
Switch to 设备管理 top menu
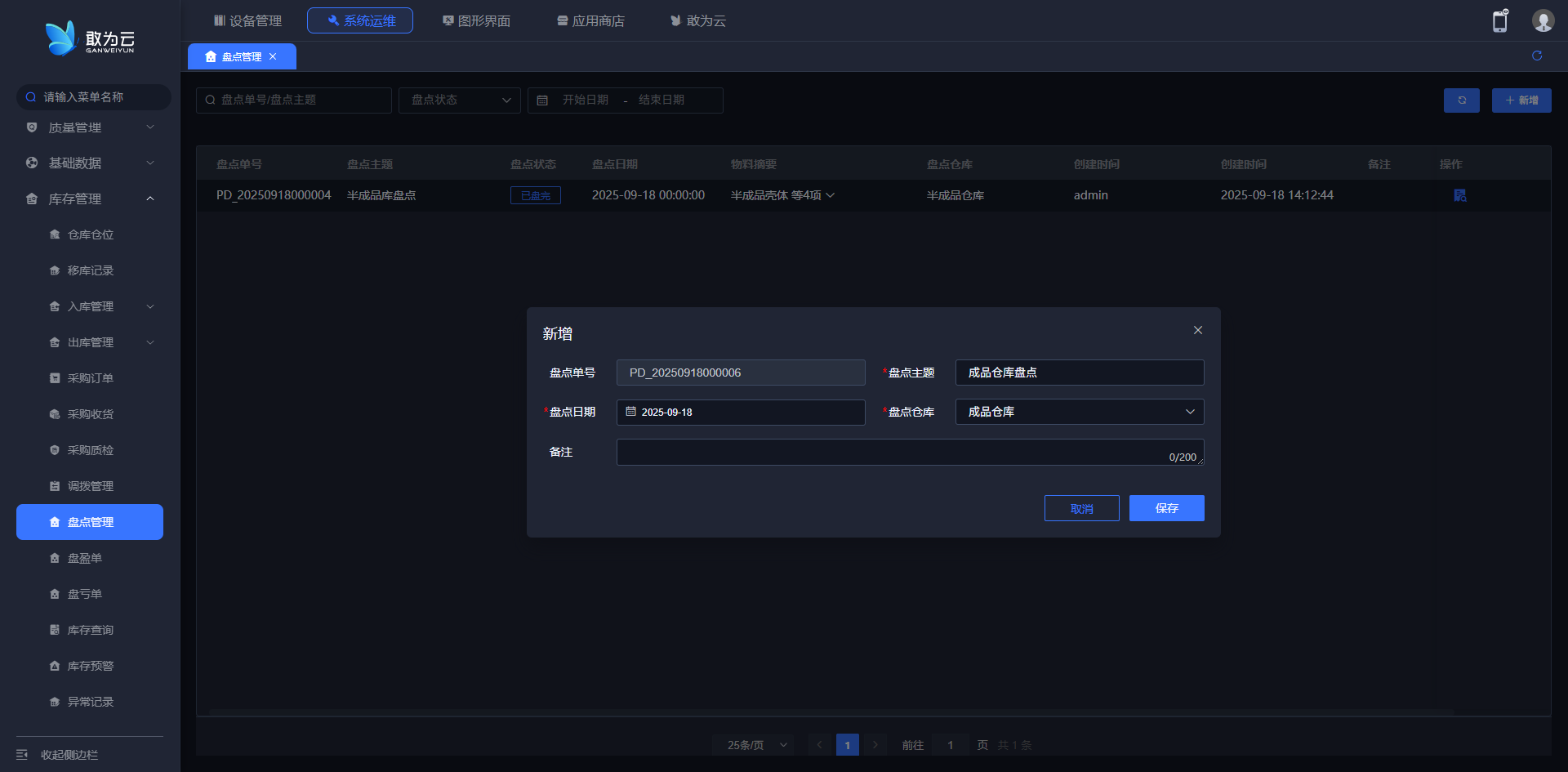pyautogui.click(x=247, y=20)
